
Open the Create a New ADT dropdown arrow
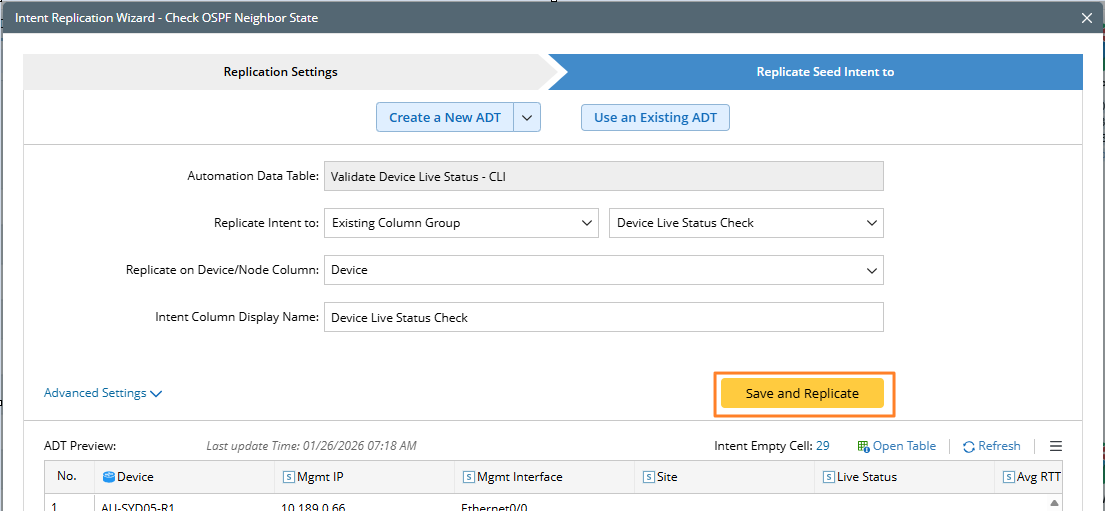[528, 117]
